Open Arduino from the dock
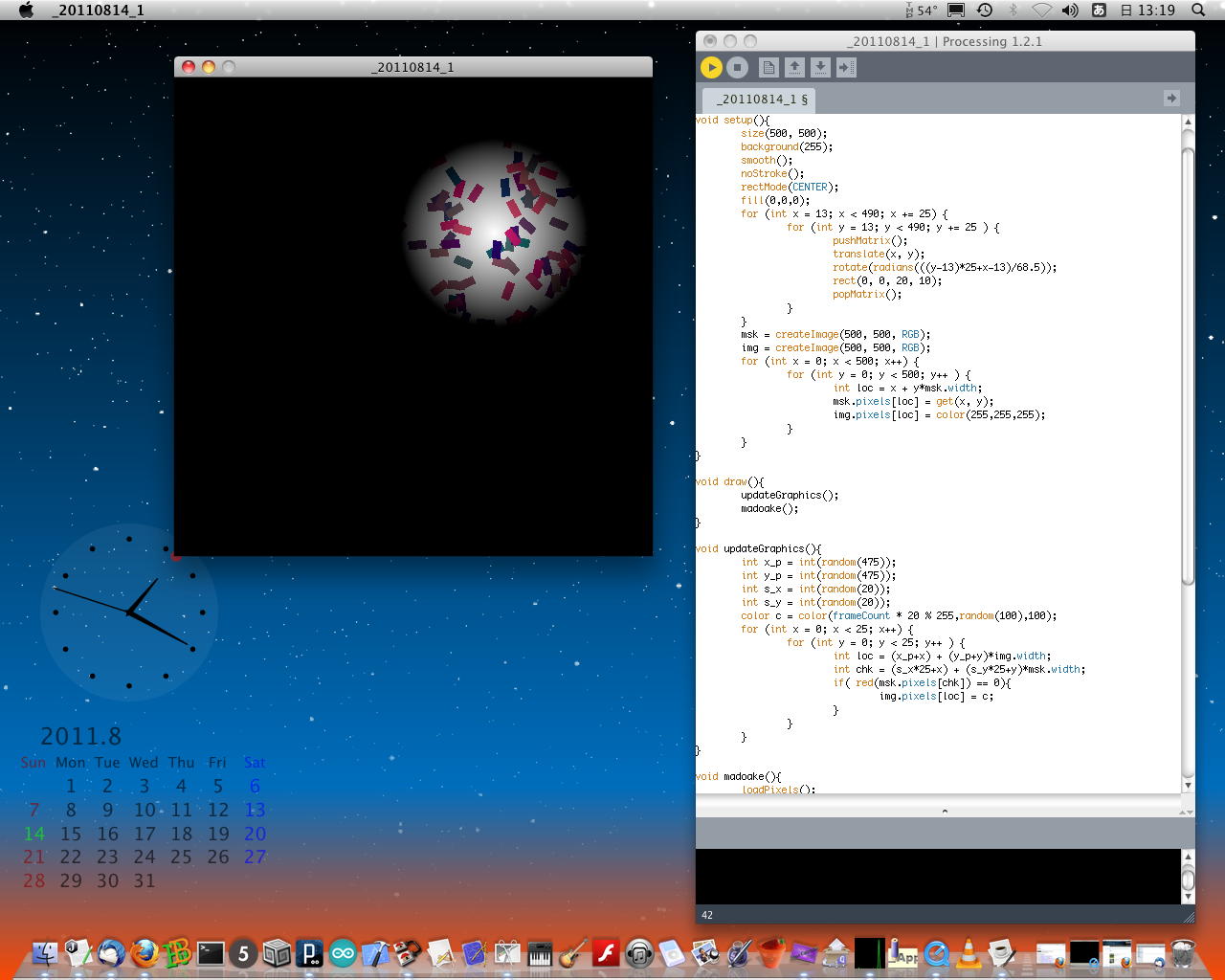The width and height of the screenshot is (1225, 980). pos(343,953)
